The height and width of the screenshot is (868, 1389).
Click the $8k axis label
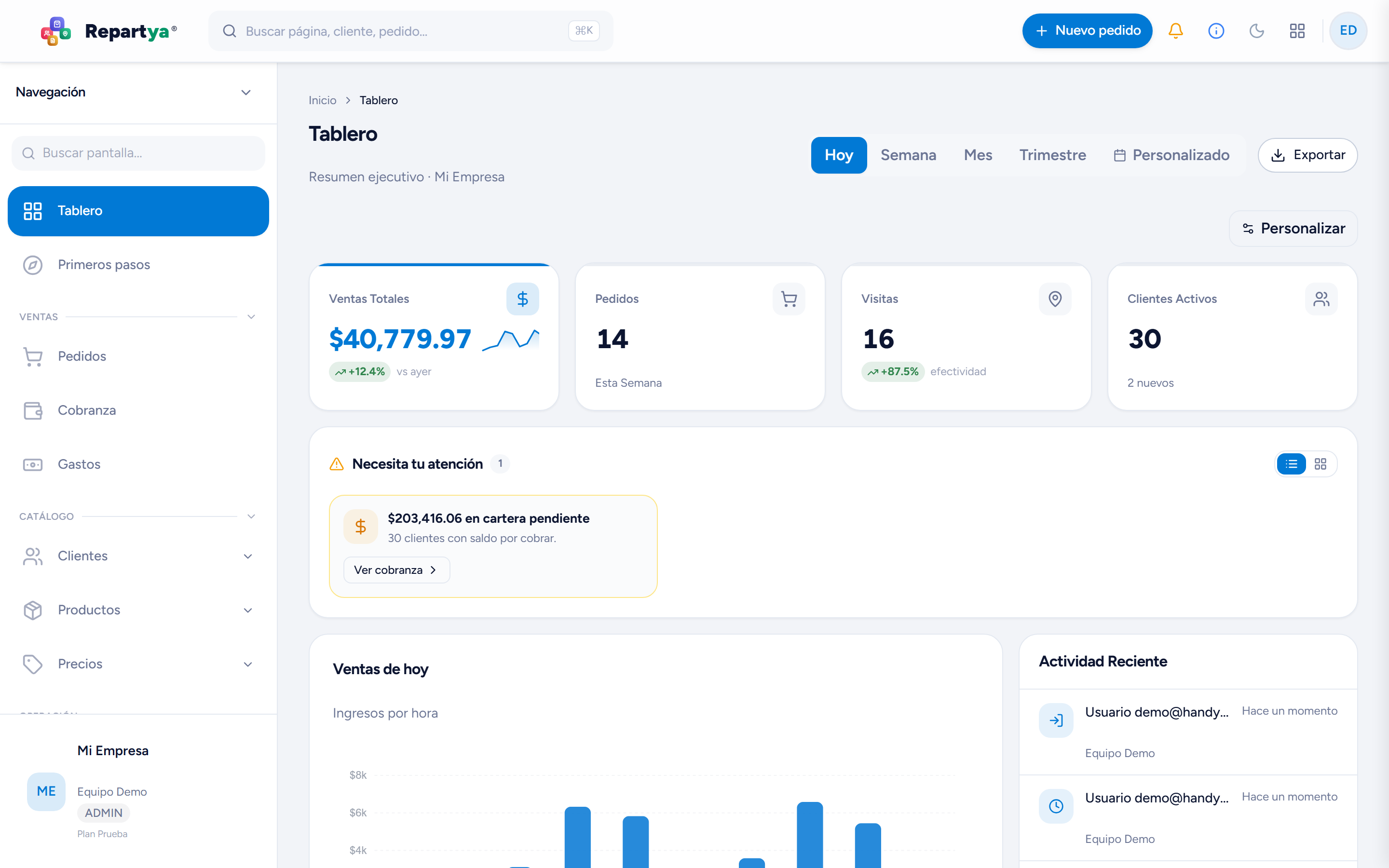357,775
